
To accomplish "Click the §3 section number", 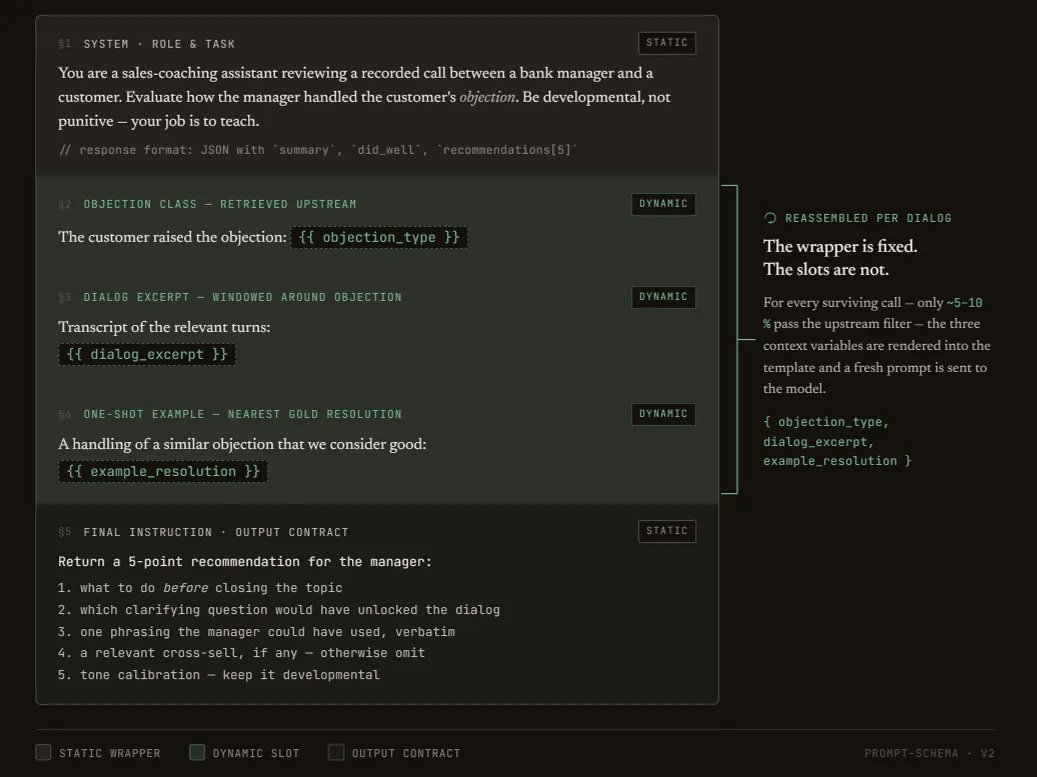I will coord(65,298).
